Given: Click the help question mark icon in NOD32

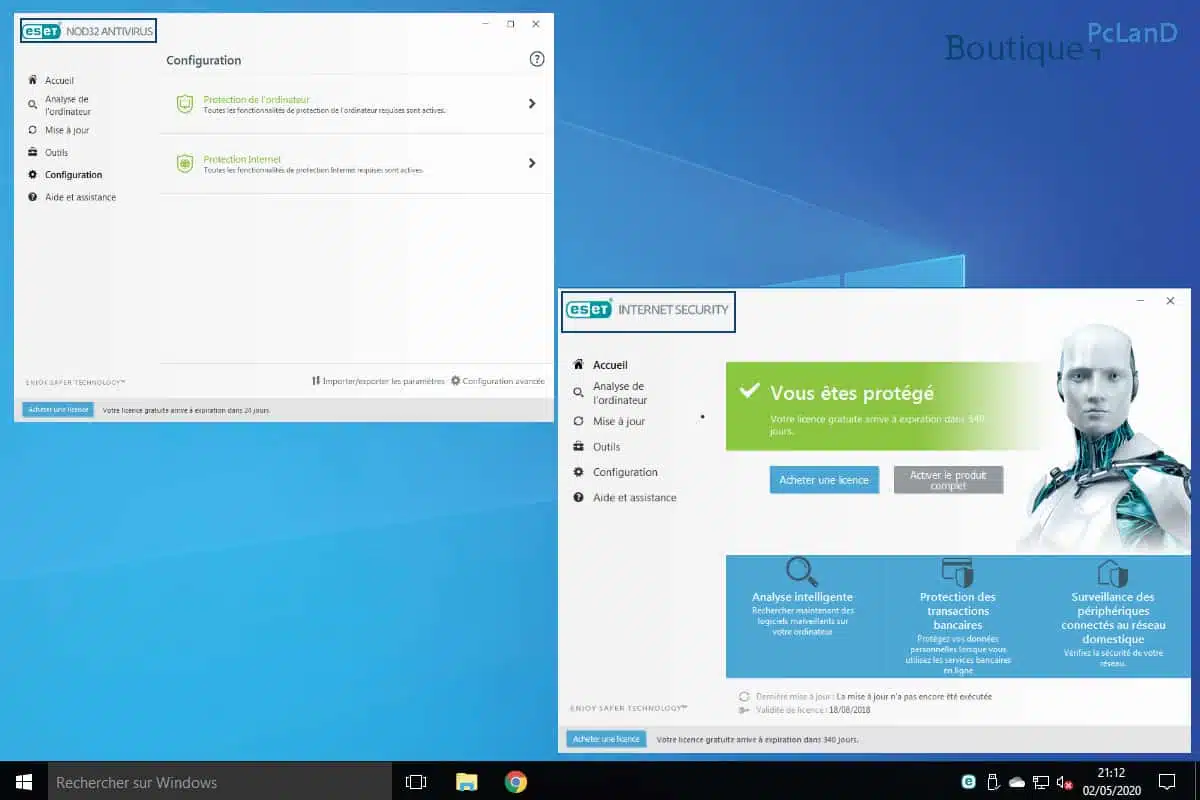Looking at the screenshot, I should pyautogui.click(x=537, y=60).
